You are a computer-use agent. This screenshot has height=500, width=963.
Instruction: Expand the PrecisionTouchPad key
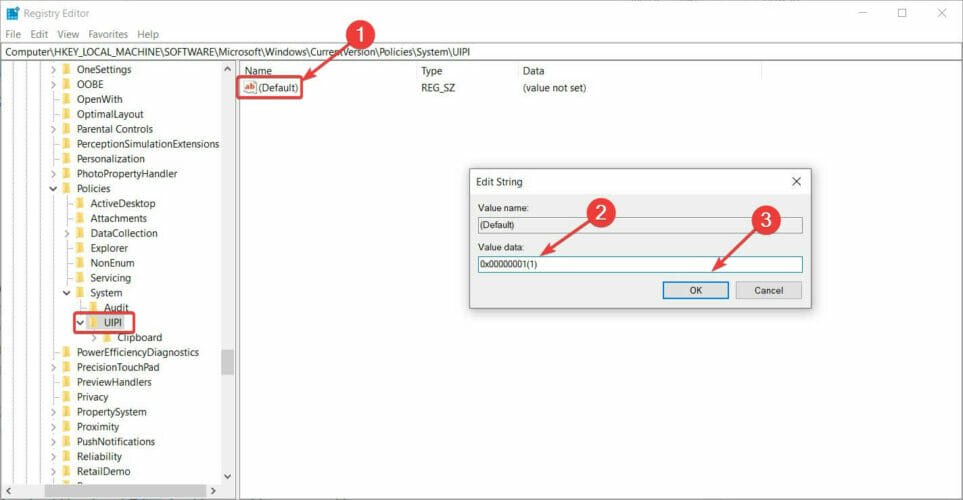[53, 367]
